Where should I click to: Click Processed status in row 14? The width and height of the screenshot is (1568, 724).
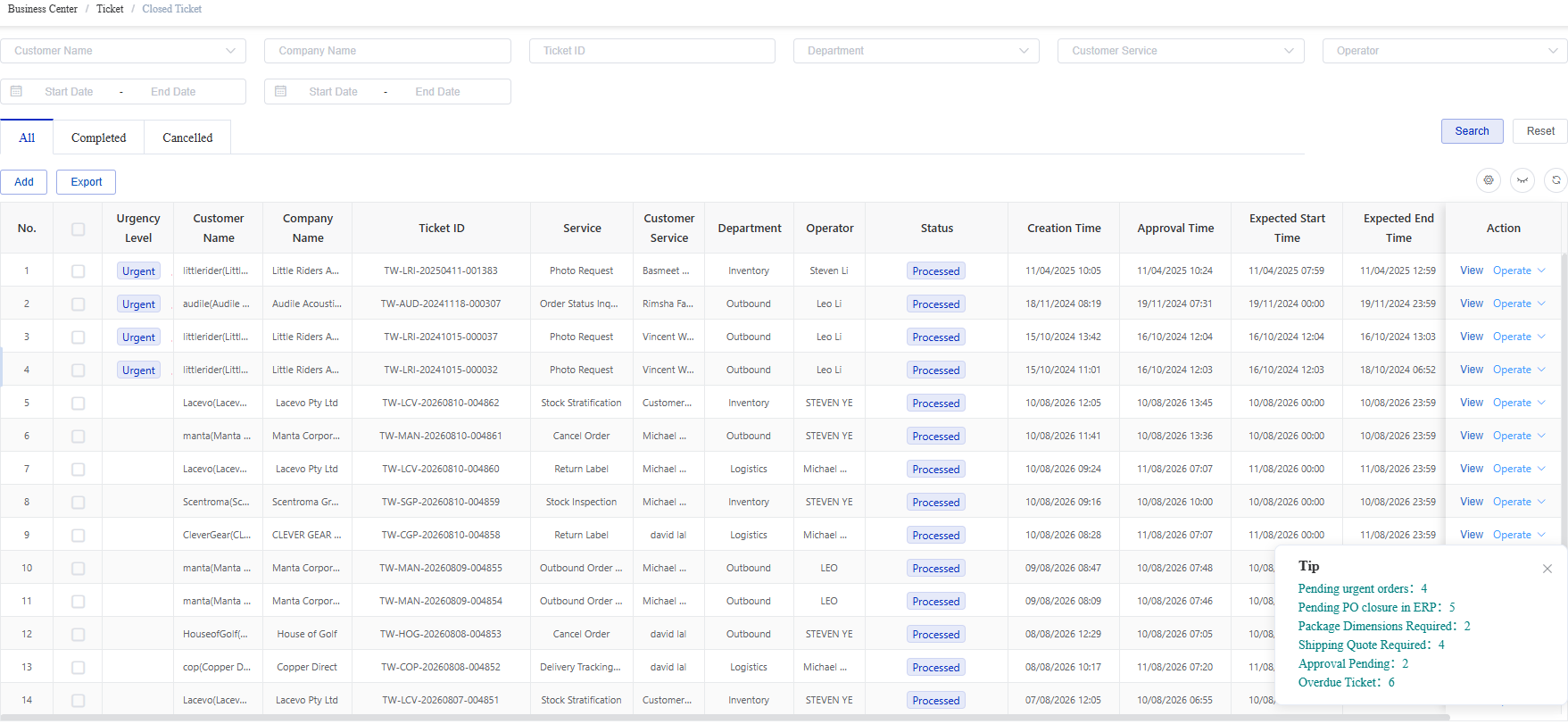936,701
